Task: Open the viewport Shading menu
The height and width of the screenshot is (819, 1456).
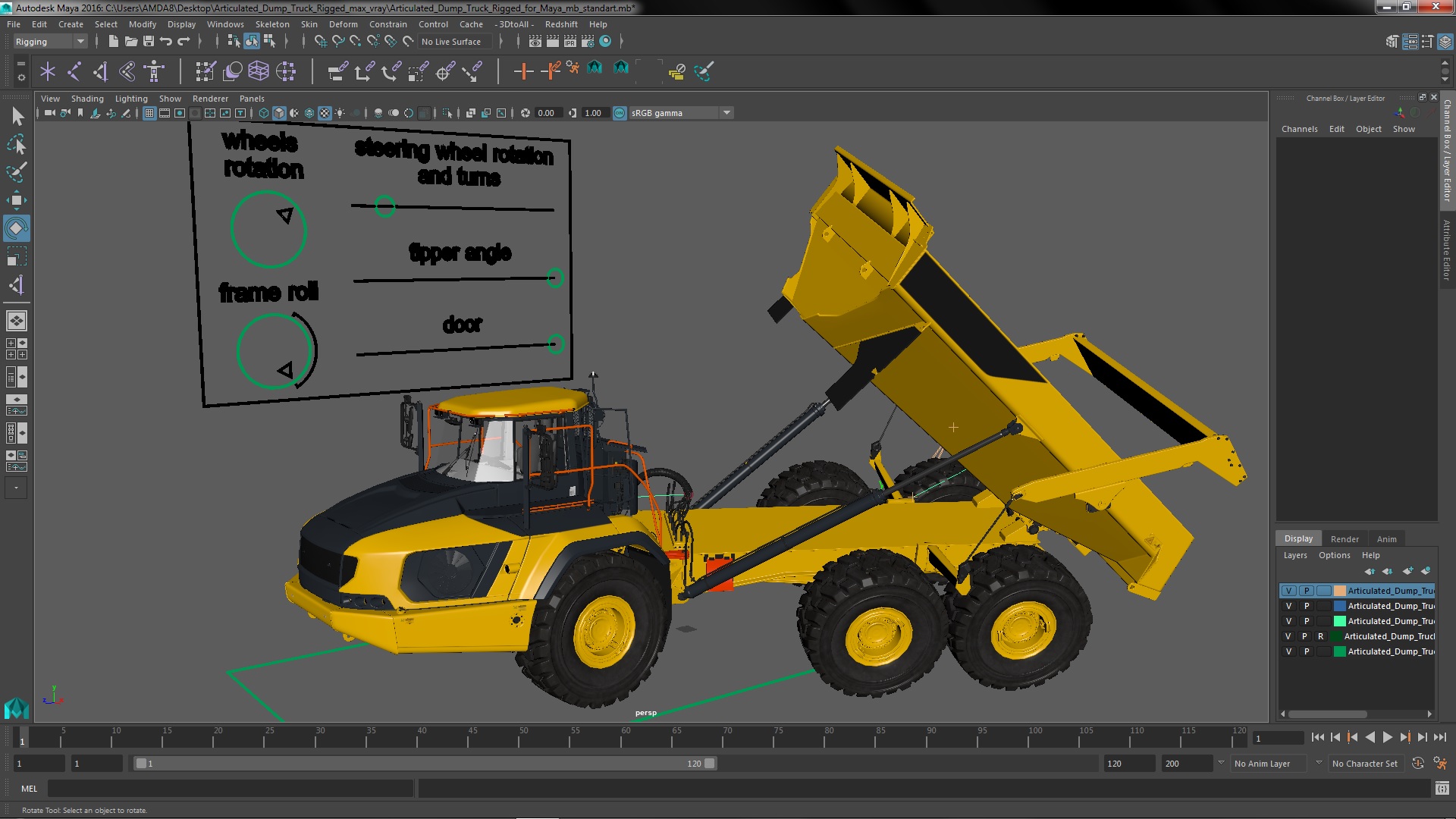Action: click(x=87, y=99)
